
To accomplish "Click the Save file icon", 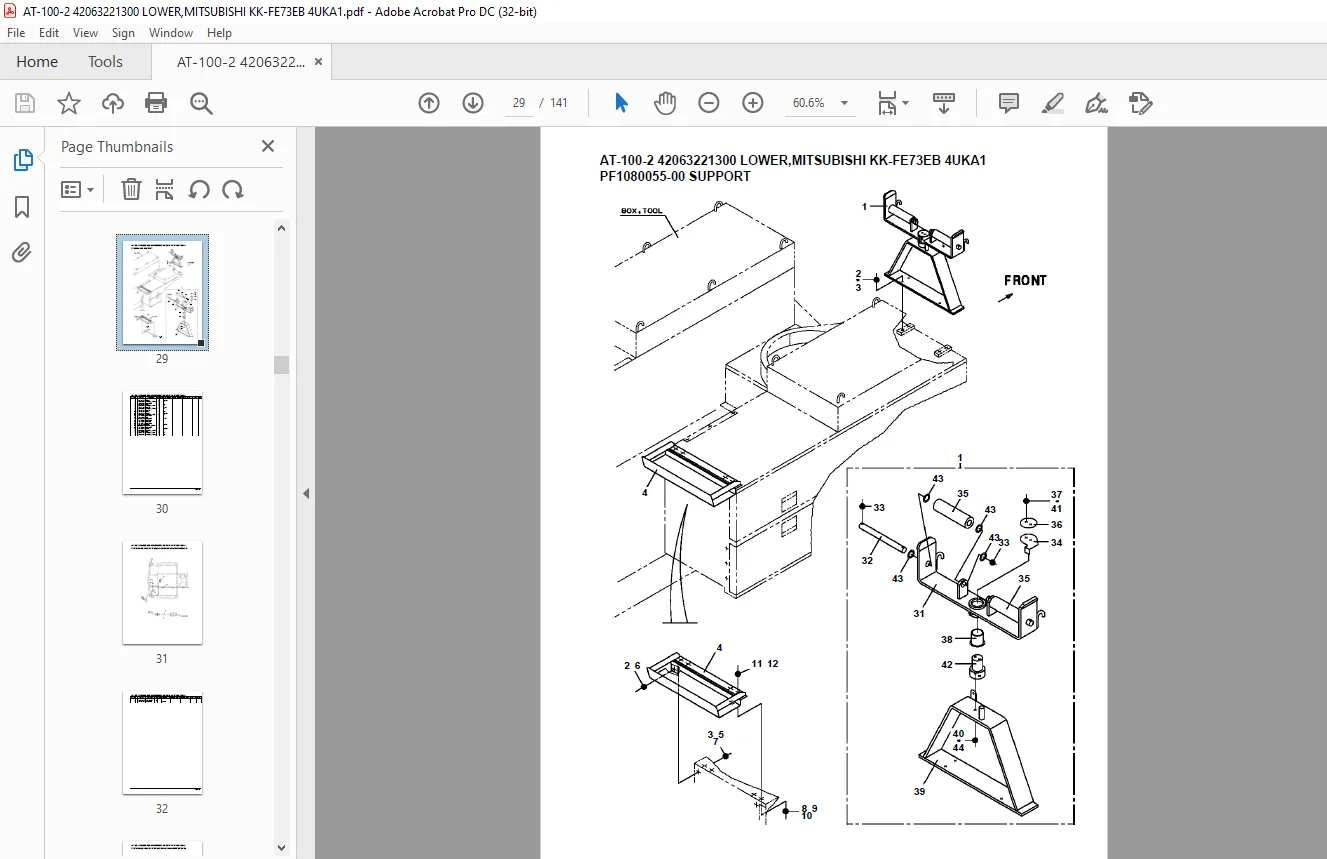I will click(25, 103).
